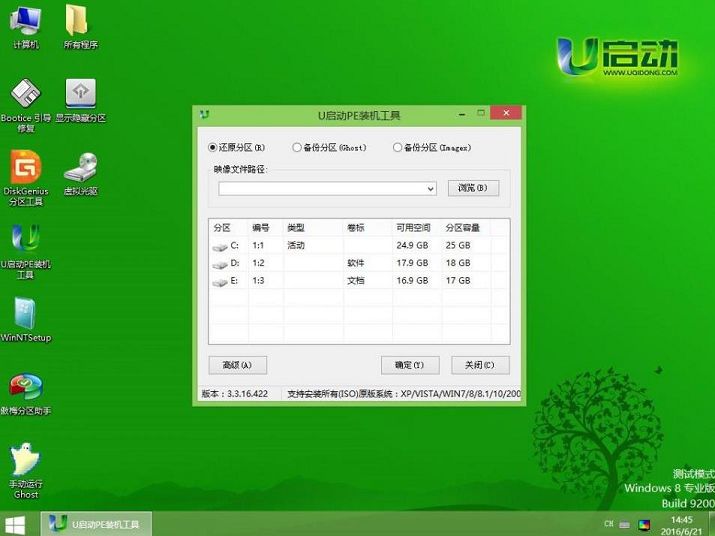
Task: Click the 文档 volume label cell
Action: point(356,281)
